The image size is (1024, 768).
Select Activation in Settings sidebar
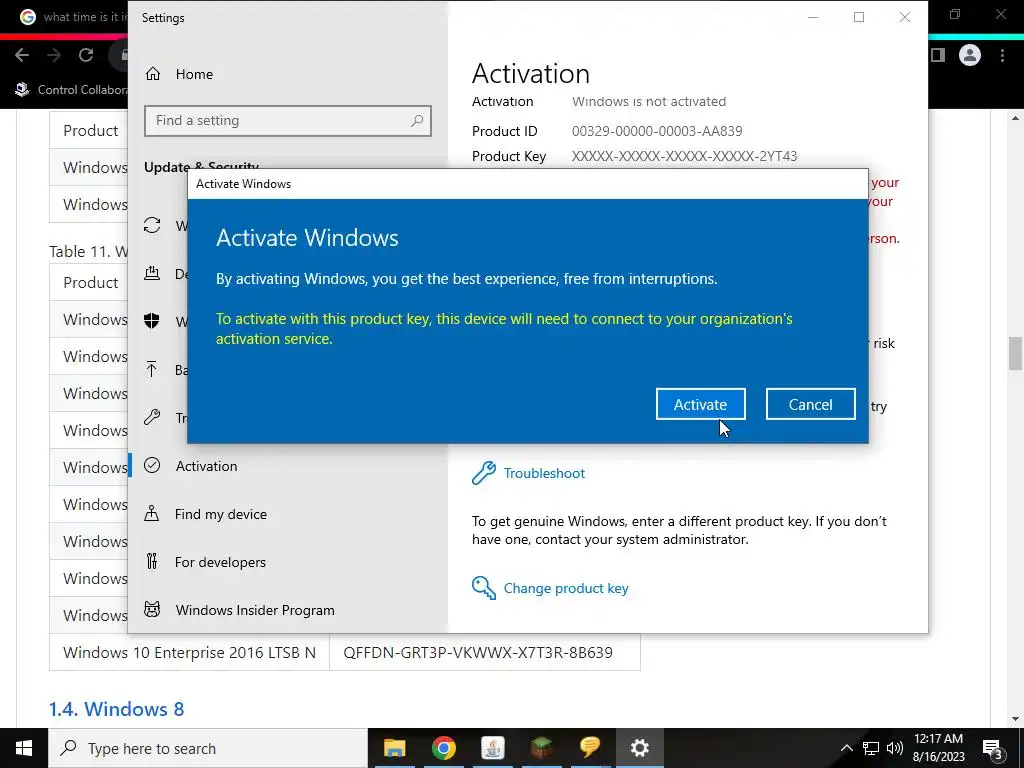206,466
